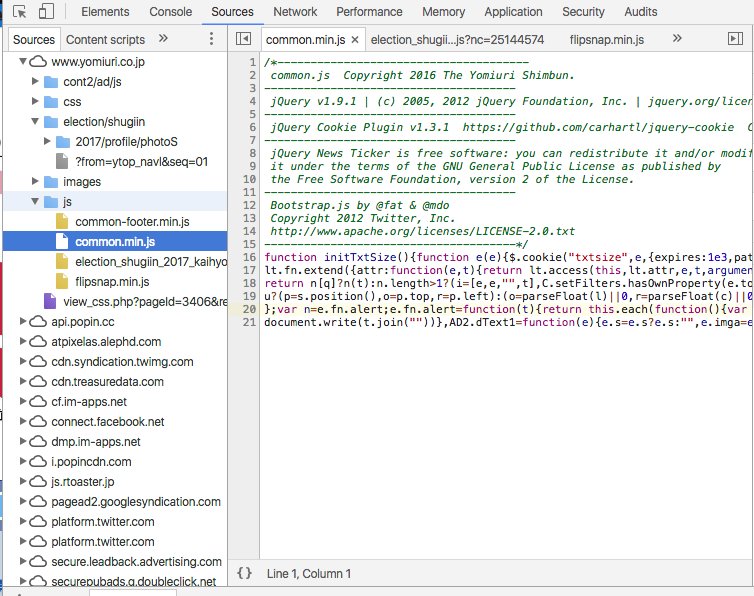
Task: Select the Sources navigator sub-tab
Action: [34, 39]
